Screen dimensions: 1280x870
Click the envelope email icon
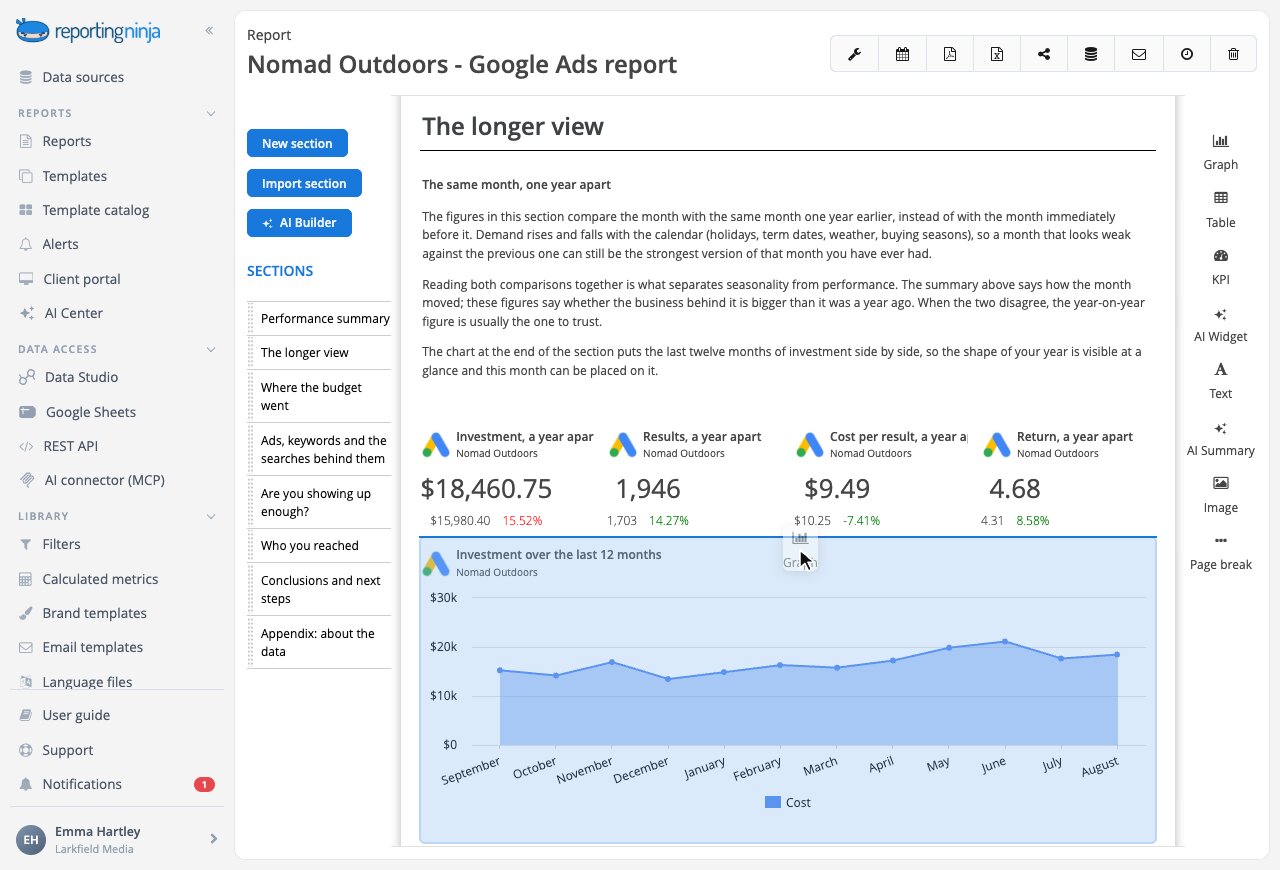tap(1139, 54)
